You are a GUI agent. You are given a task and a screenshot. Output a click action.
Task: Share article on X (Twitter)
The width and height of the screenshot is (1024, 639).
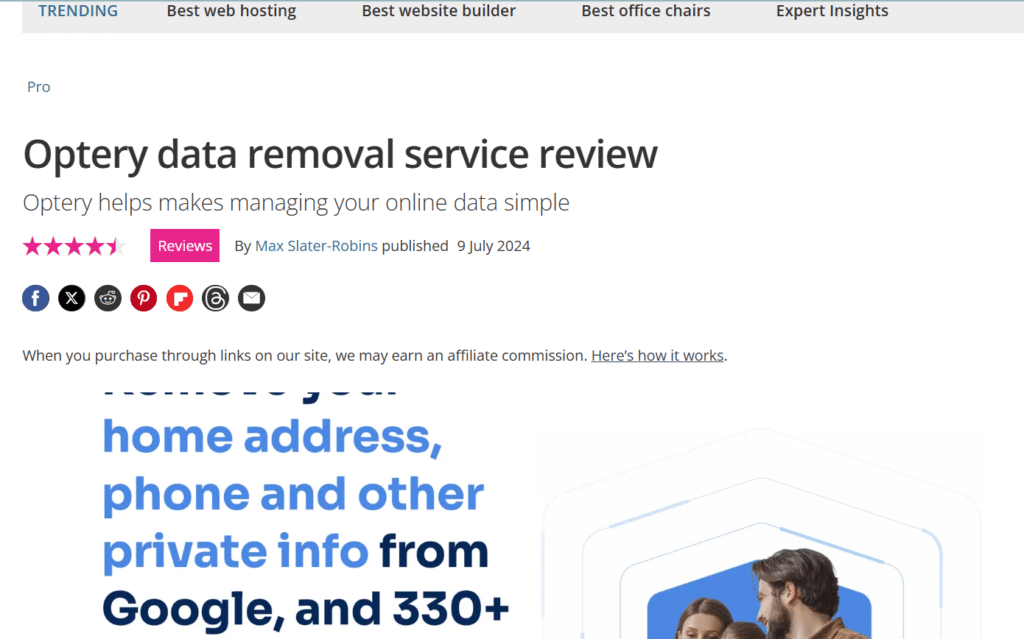(x=72, y=299)
